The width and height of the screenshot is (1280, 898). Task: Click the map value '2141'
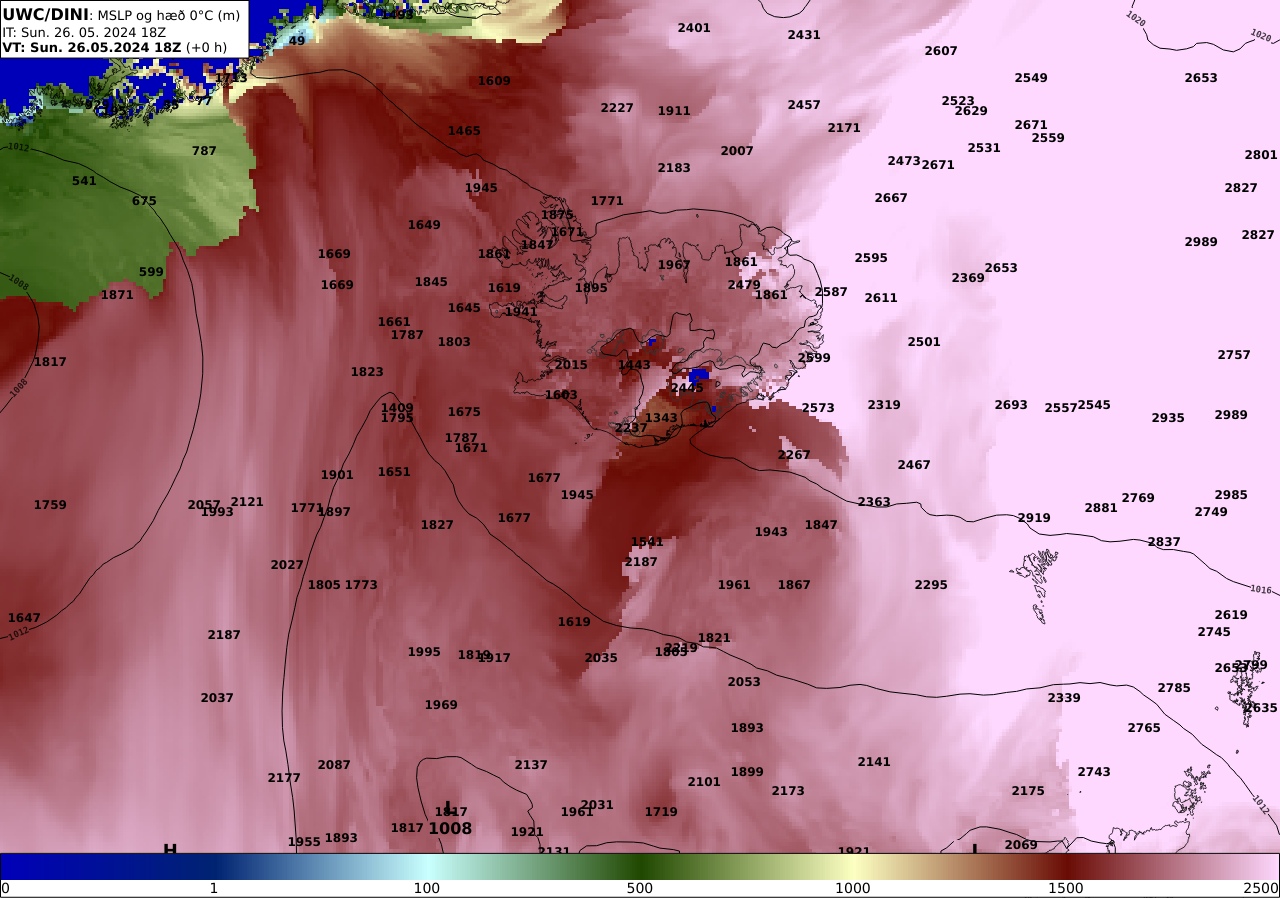[874, 762]
